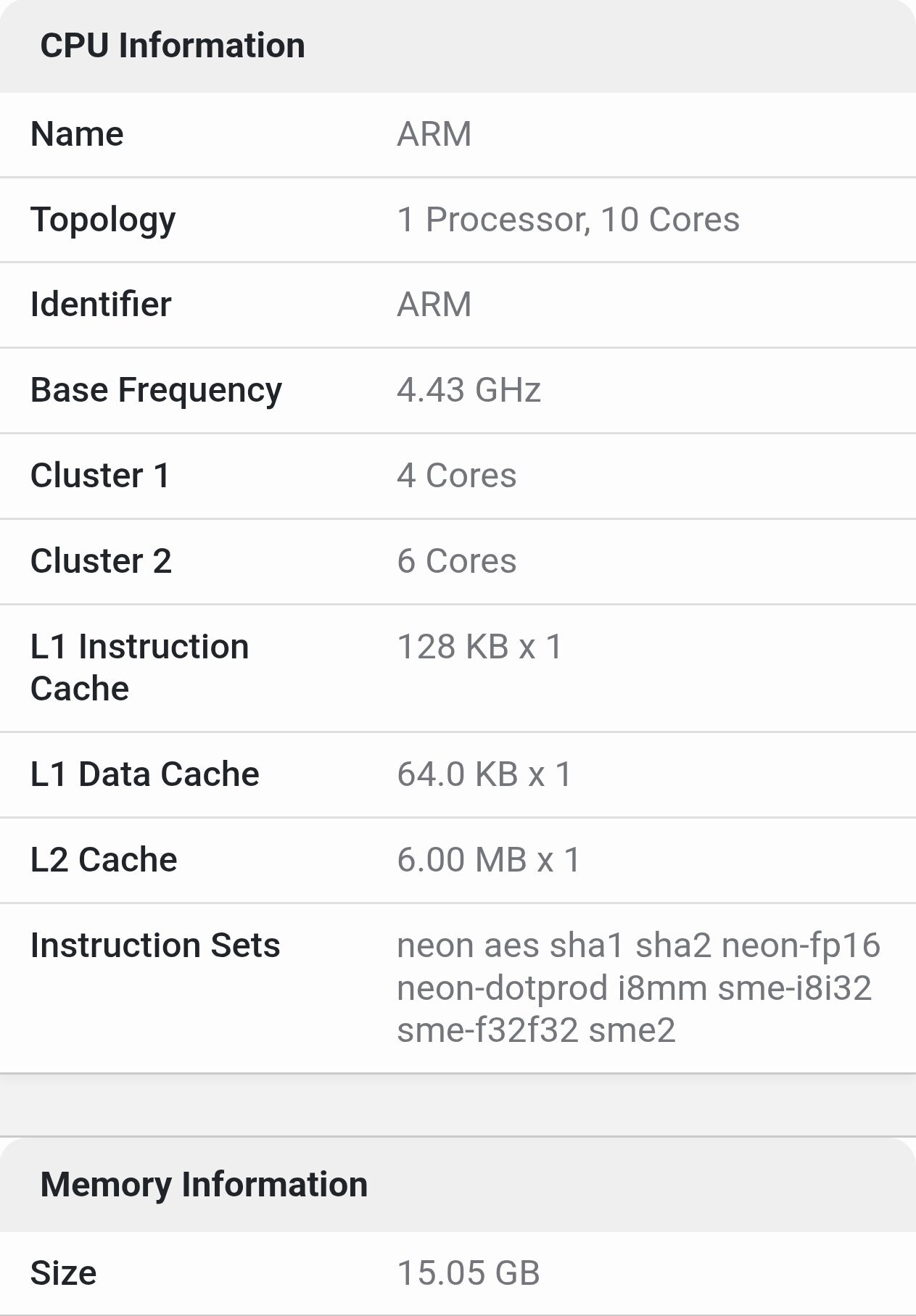Click the CPU Information section header

click(x=173, y=46)
